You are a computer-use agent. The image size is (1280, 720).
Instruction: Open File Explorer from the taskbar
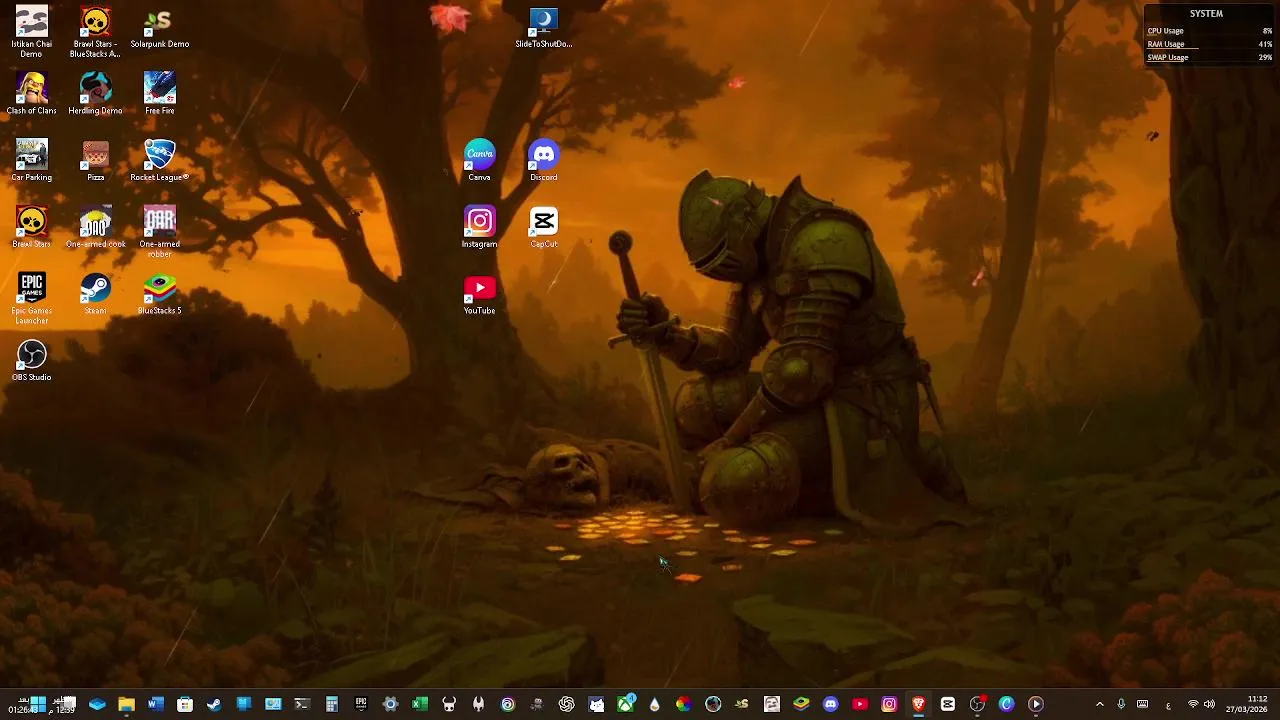pyautogui.click(x=126, y=704)
